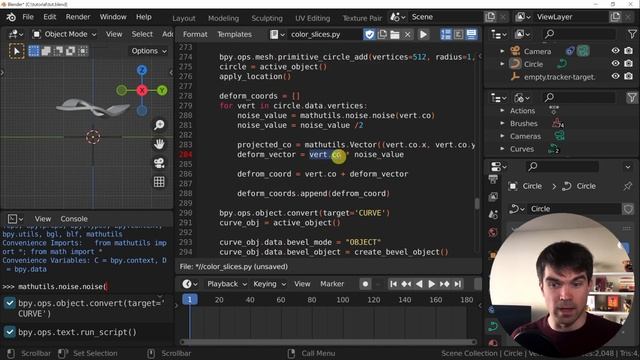The width and height of the screenshot is (640, 360).
Task: Open the Templates menu in the text editor
Action: tap(234, 34)
